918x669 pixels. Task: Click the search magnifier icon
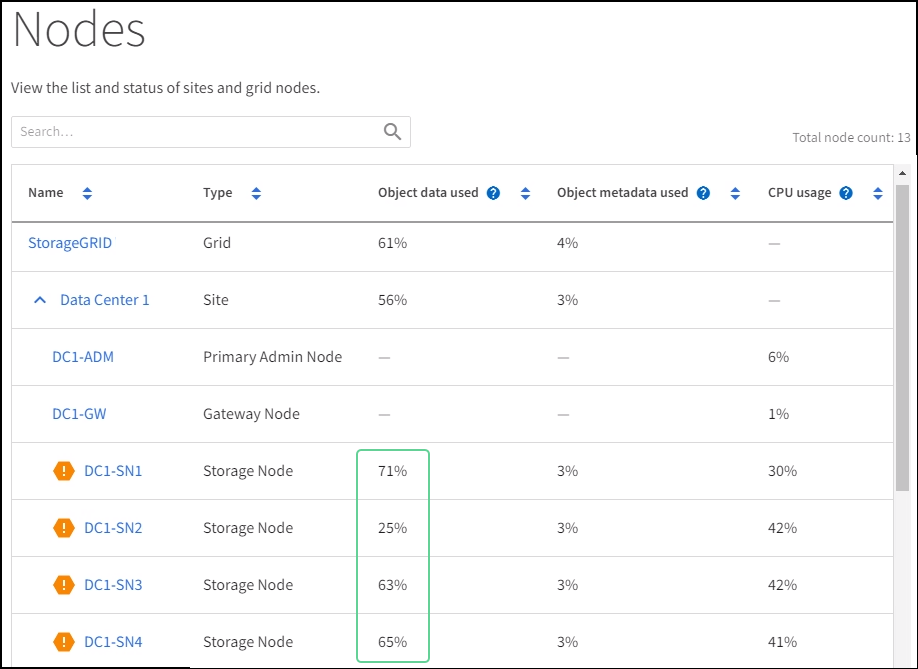coord(392,132)
